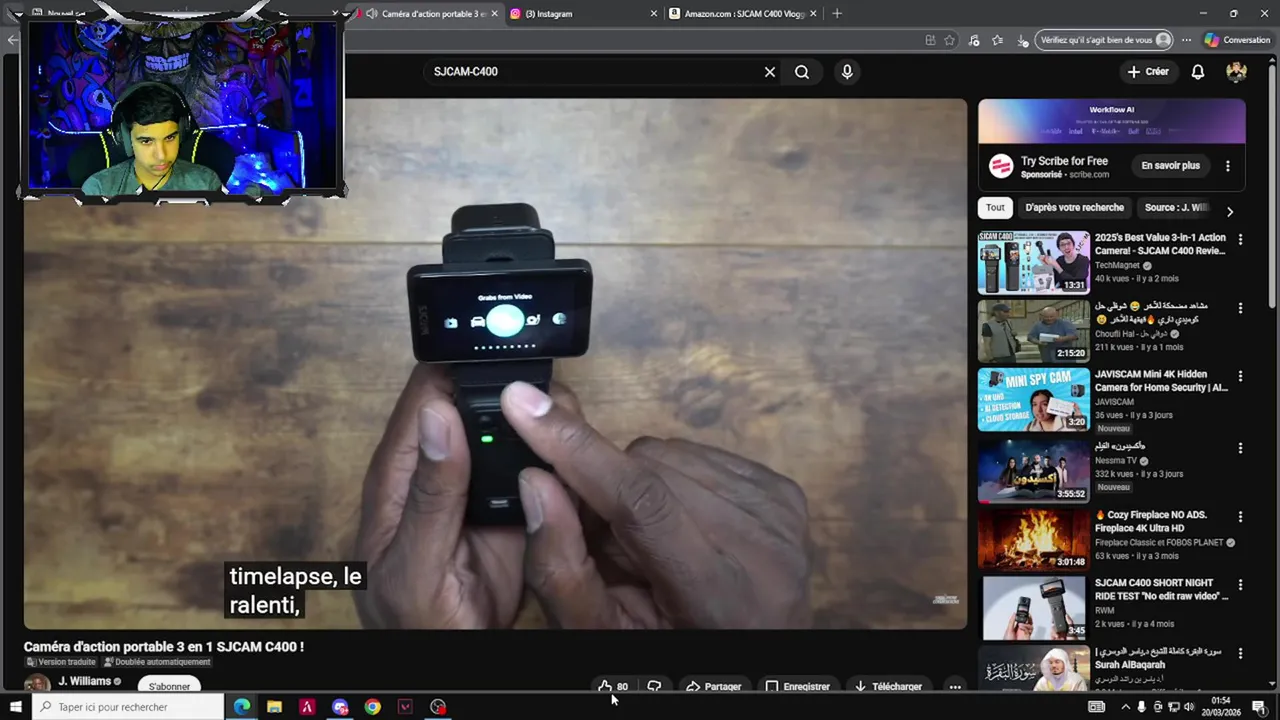Viewport: 1280px width, 720px height.
Task: Open Microsoft Edge from taskbar
Action: (242, 707)
